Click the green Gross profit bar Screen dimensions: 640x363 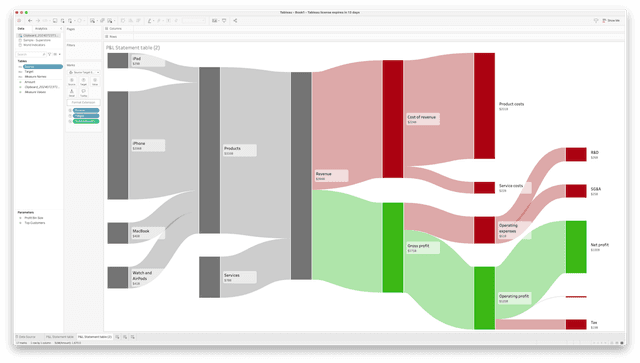(x=393, y=247)
